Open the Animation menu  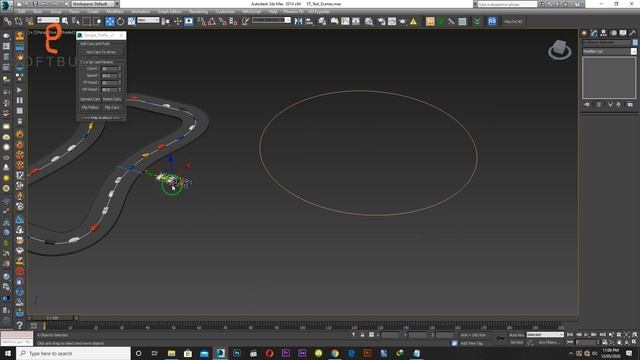pyautogui.click(x=140, y=12)
